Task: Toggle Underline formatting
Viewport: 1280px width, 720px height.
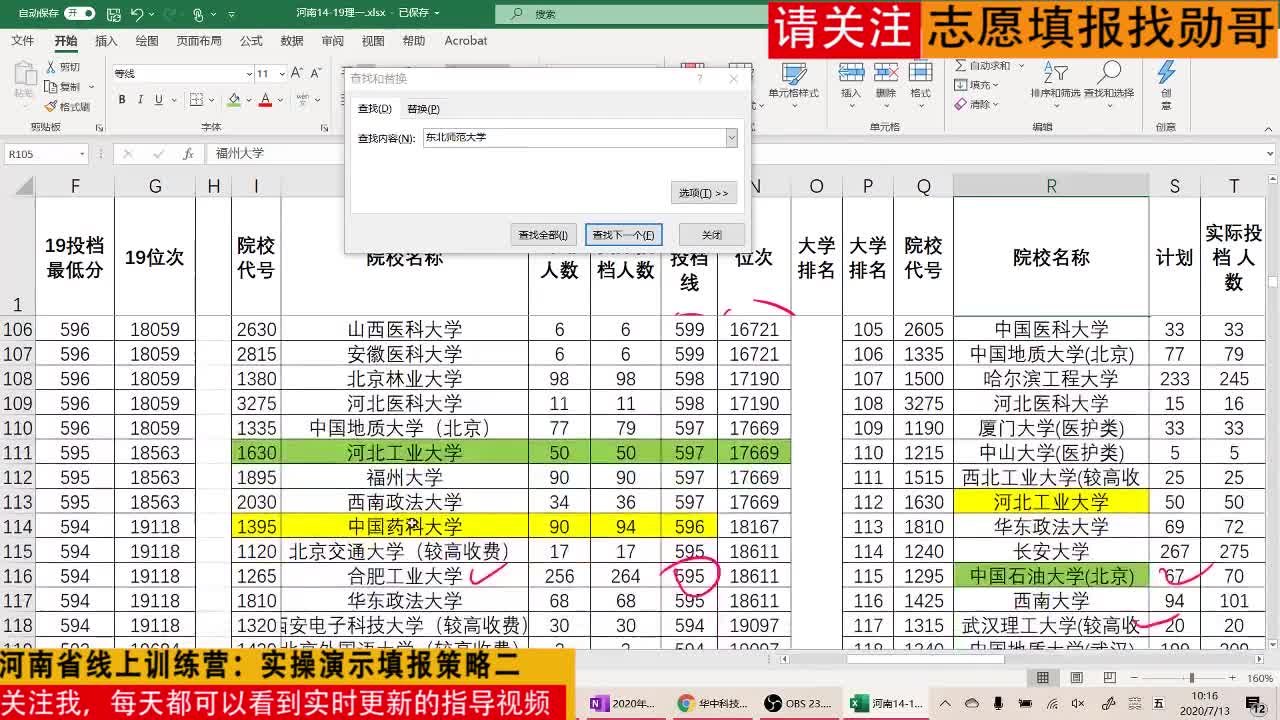Action: (158, 100)
